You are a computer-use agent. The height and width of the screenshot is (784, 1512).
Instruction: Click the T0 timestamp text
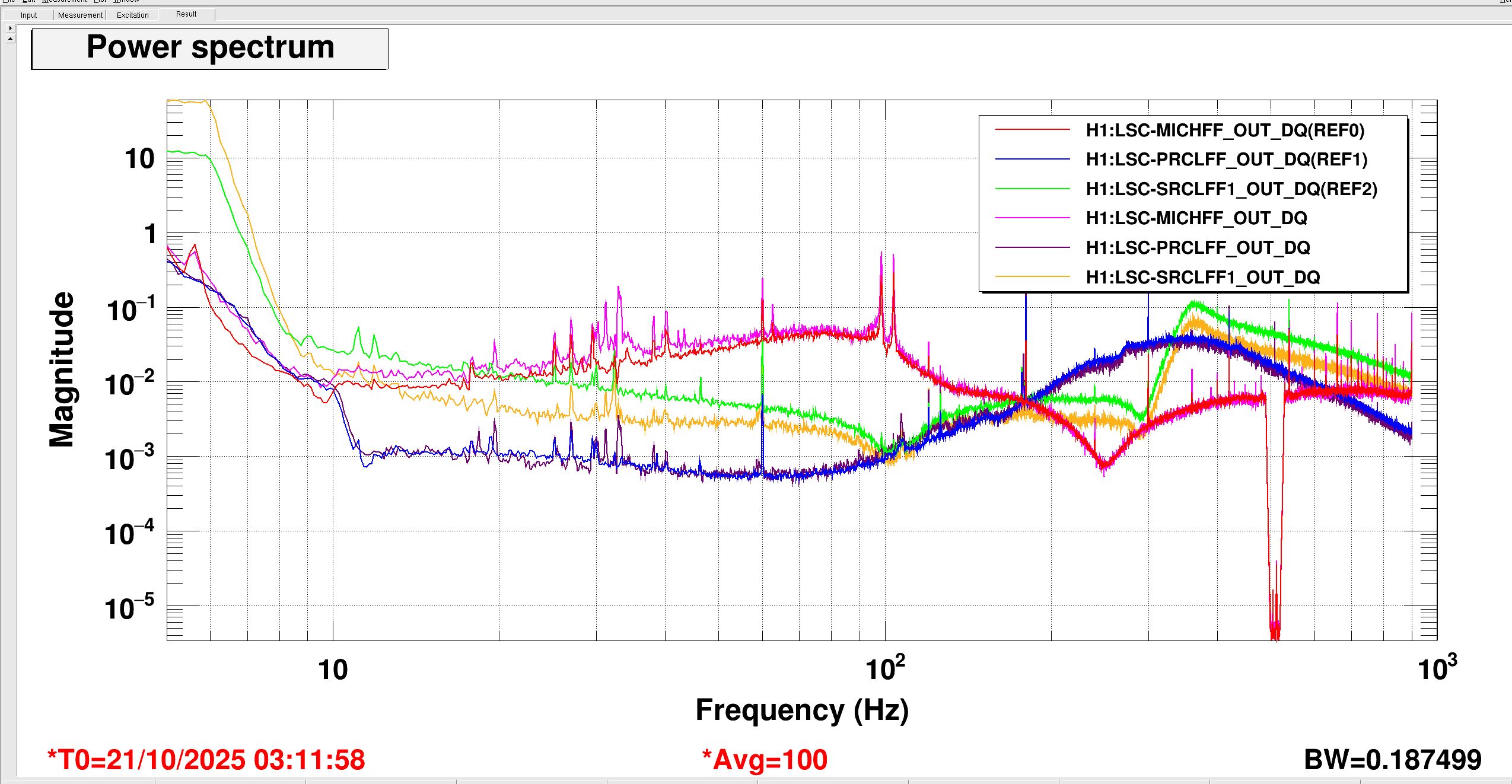206,760
